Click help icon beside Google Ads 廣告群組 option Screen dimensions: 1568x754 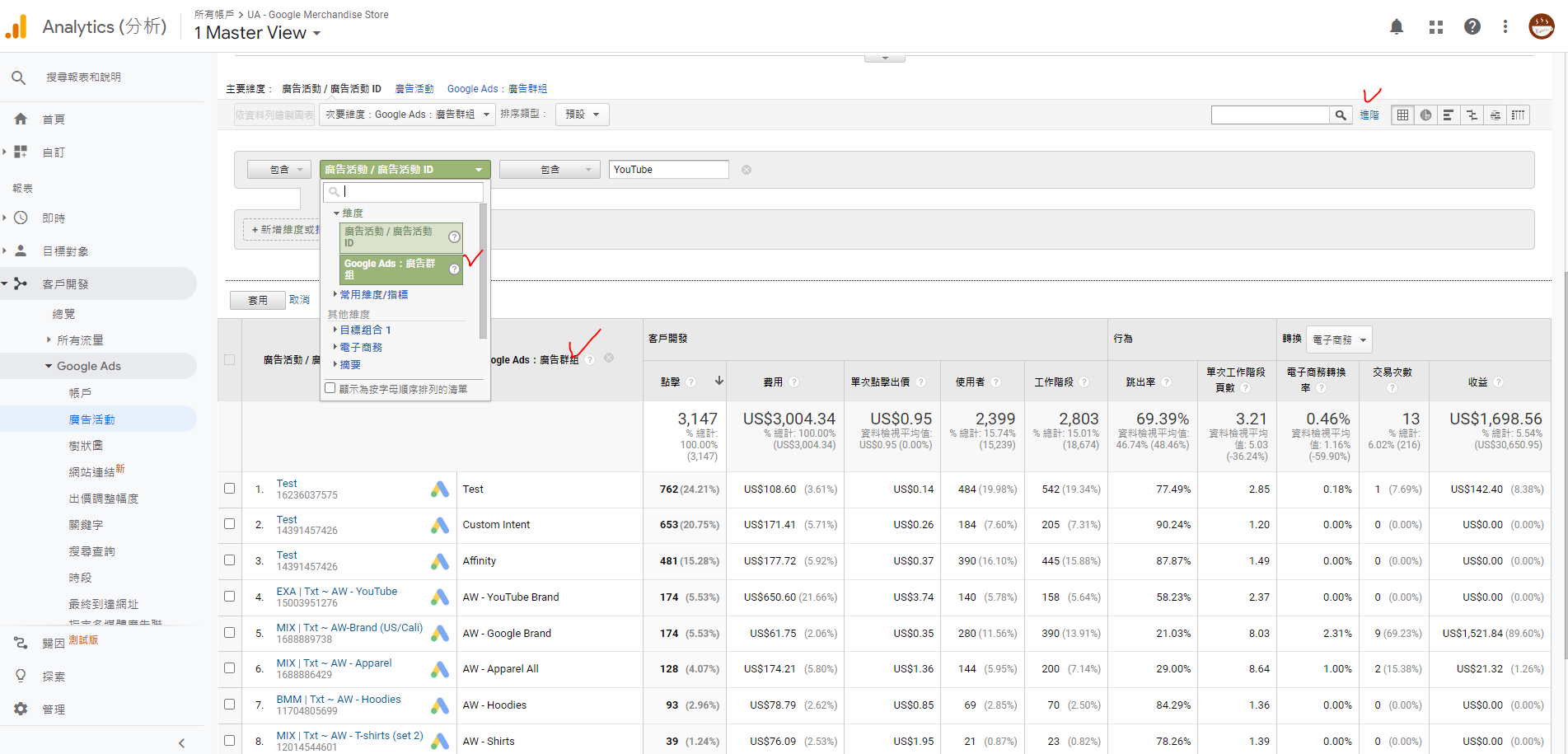454,269
